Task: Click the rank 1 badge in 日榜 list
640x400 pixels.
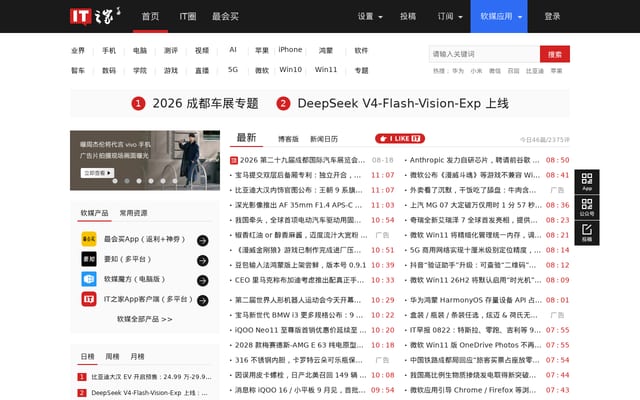Action: 82,377
